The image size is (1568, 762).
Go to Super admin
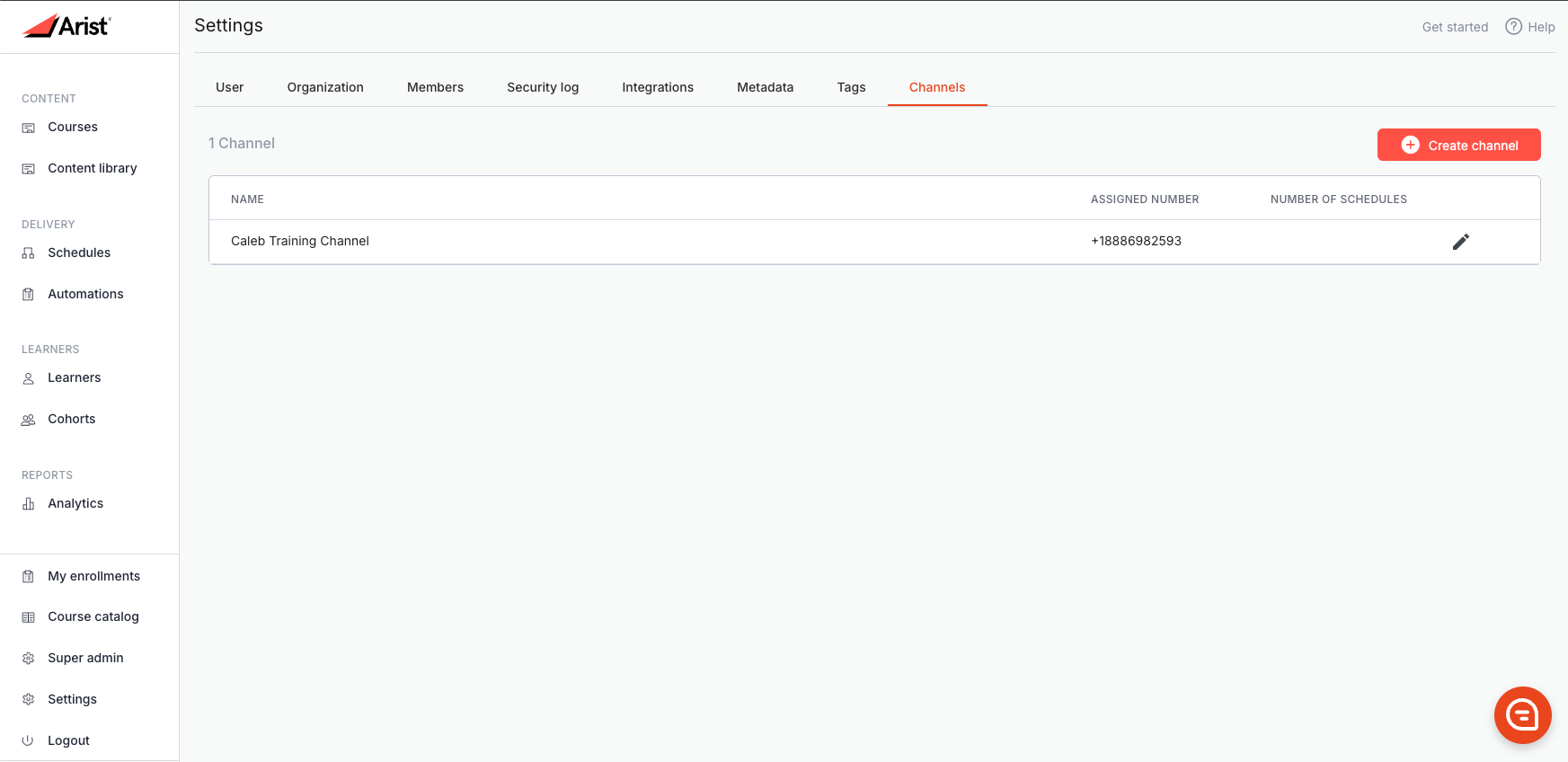coord(85,659)
